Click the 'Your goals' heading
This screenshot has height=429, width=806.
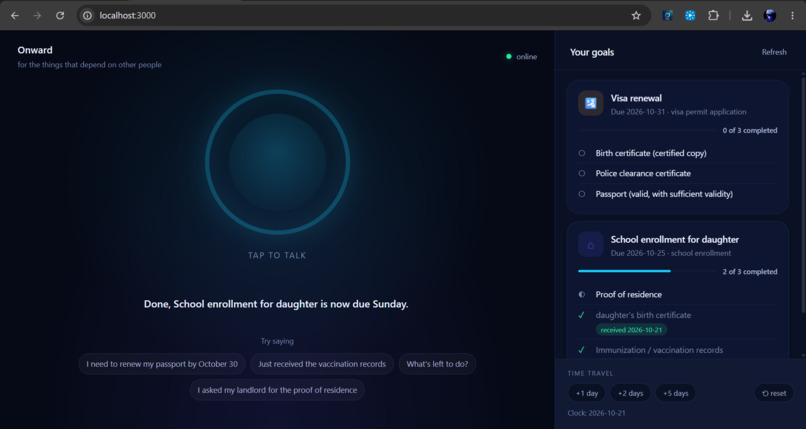pyautogui.click(x=592, y=52)
